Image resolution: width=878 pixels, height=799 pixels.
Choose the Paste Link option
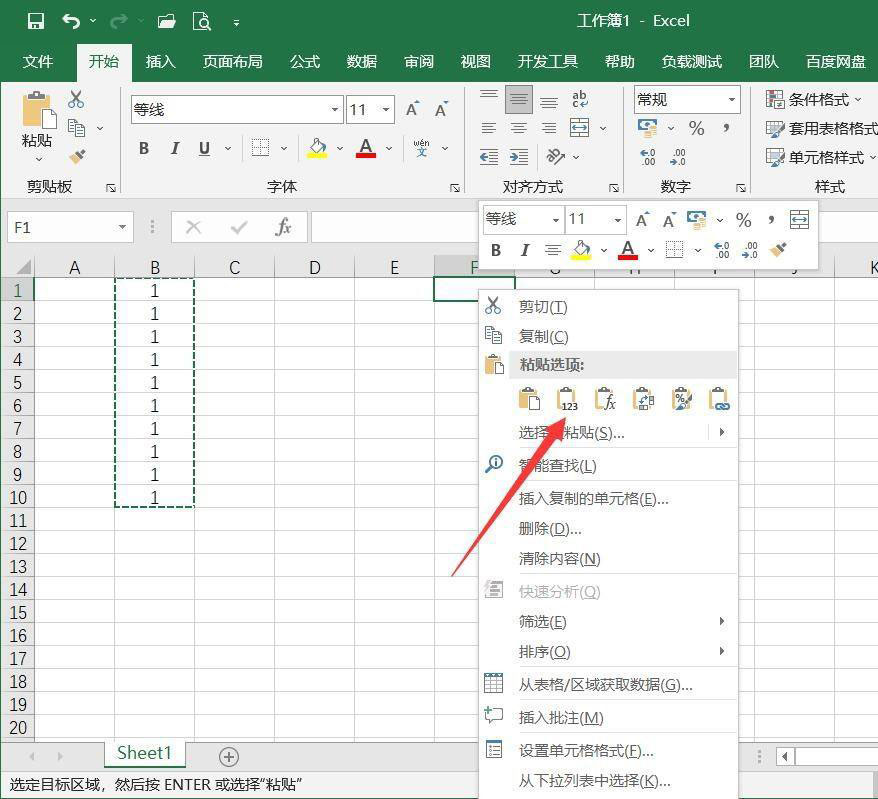coord(719,399)
